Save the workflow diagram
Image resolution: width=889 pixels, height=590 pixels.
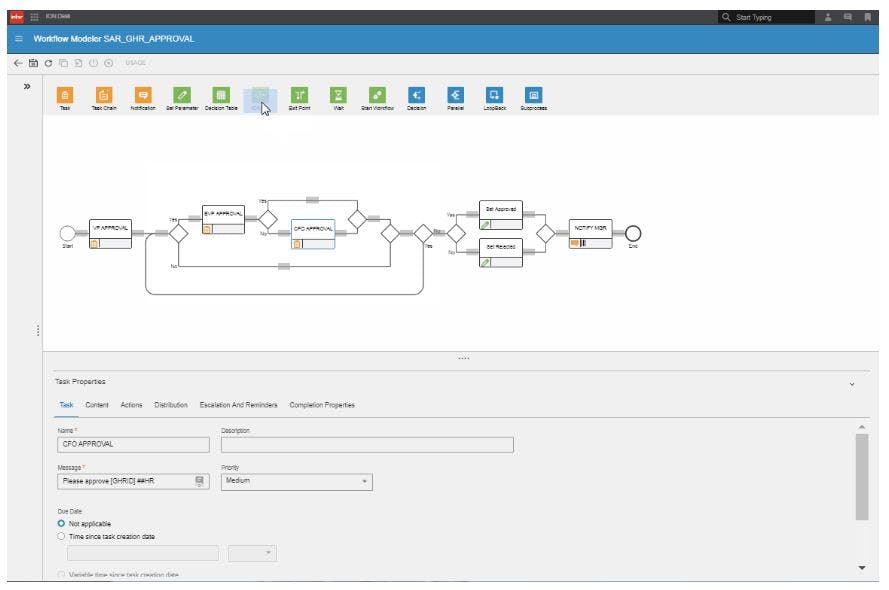[32, 61]
